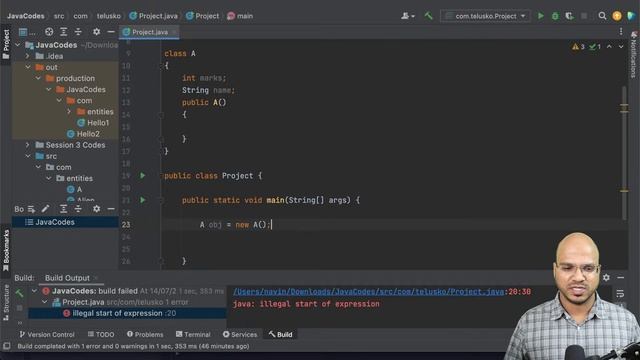This screenshot has height=360, width=640.
Task: Open Build tool tab at bottom
Action: (280, 334)
